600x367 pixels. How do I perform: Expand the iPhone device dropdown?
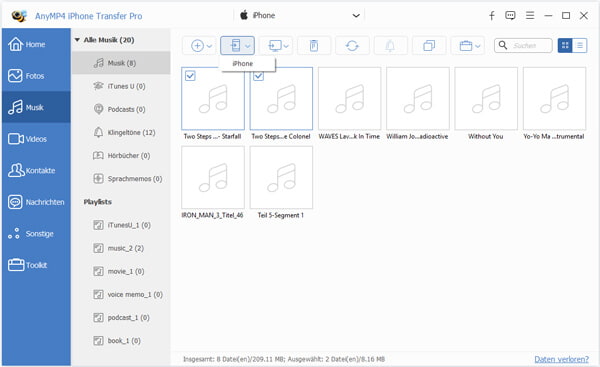click(x=356, y=16)
